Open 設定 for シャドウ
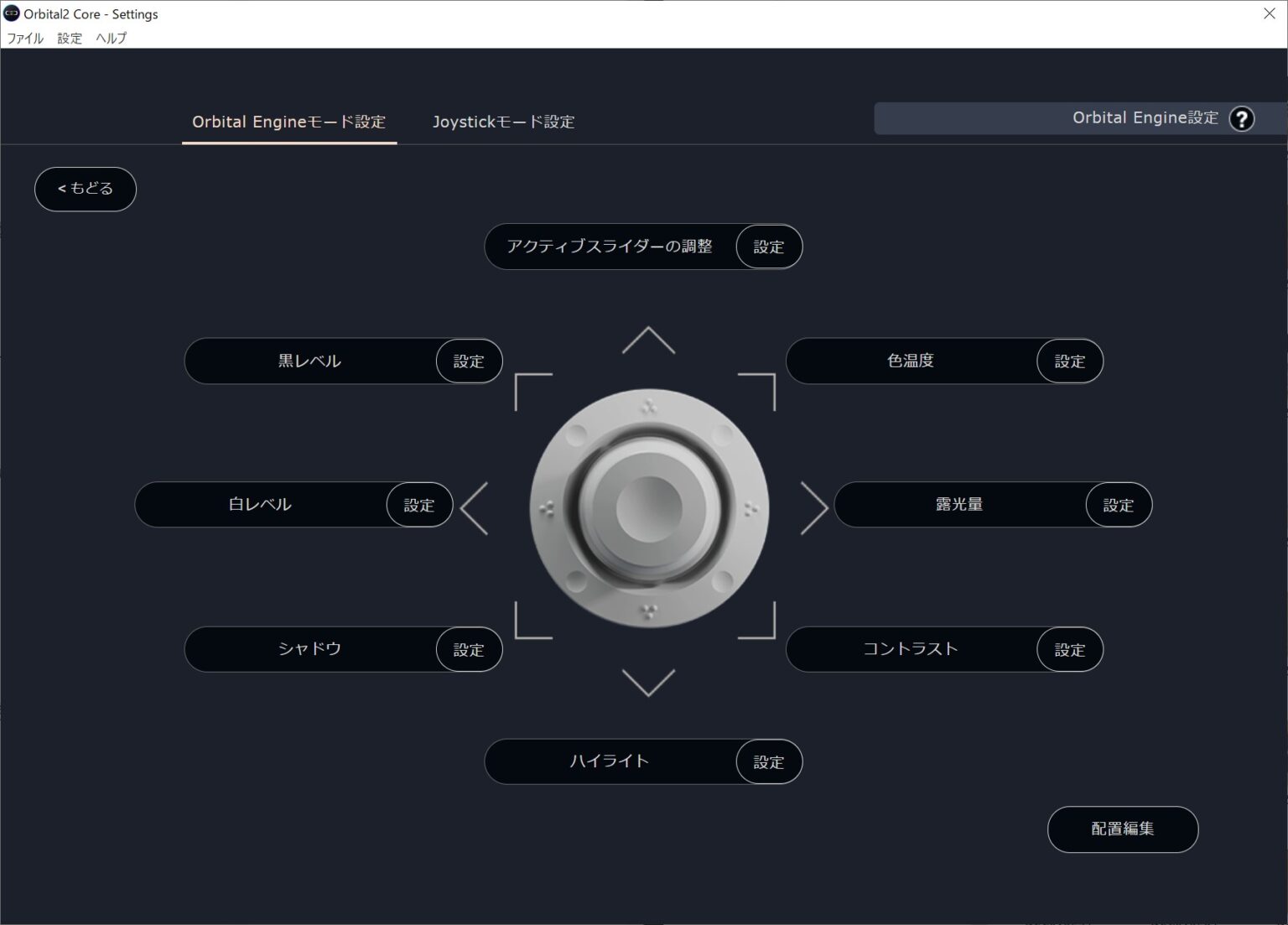Screen dimensions: 1288x925 [x=468, y=649]
